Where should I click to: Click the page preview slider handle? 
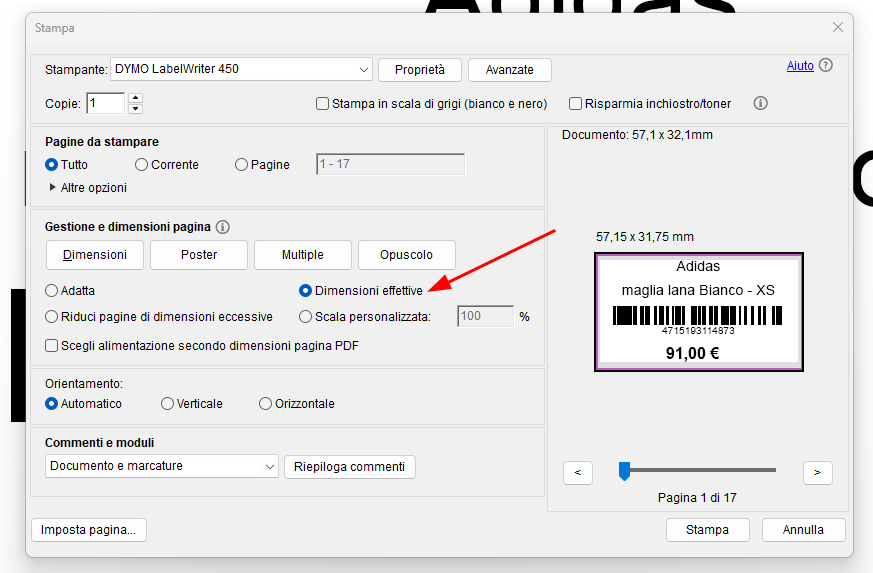[624, 470]
